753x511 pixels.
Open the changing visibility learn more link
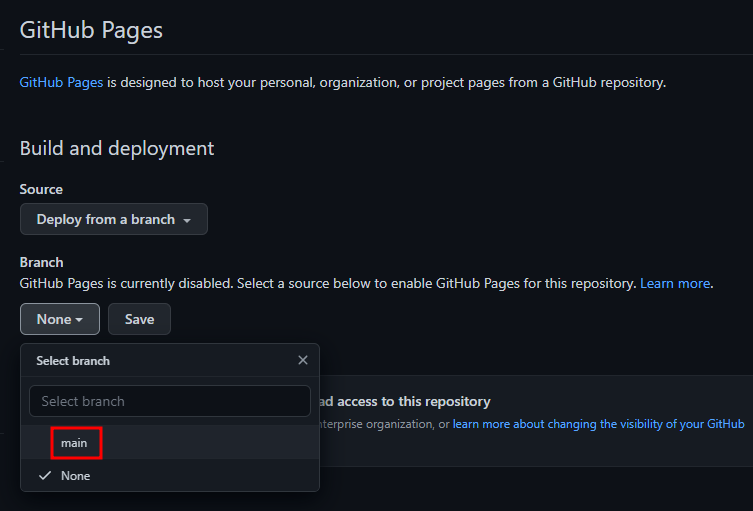[598, 424]
